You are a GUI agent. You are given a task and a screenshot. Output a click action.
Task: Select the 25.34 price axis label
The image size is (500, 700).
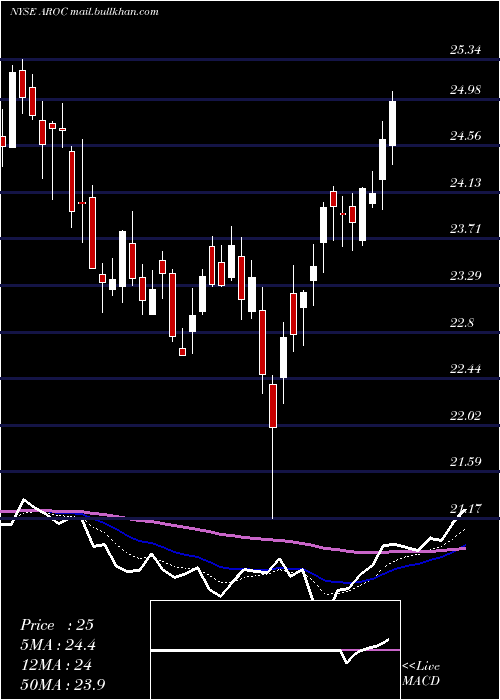pos(466,50)
